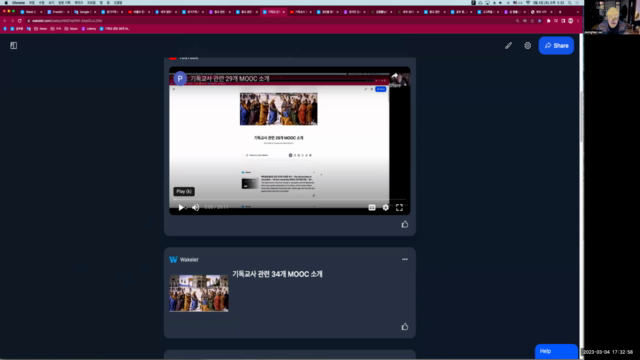Click the page vertical scrollbar
Viewport: 640px width, 360px height.
581,116
